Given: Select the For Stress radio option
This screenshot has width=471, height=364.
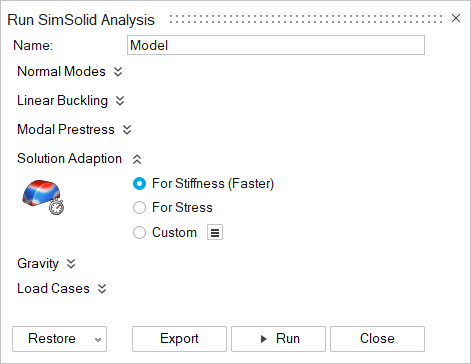Looking at the screenshot, I should coord(139,207).
